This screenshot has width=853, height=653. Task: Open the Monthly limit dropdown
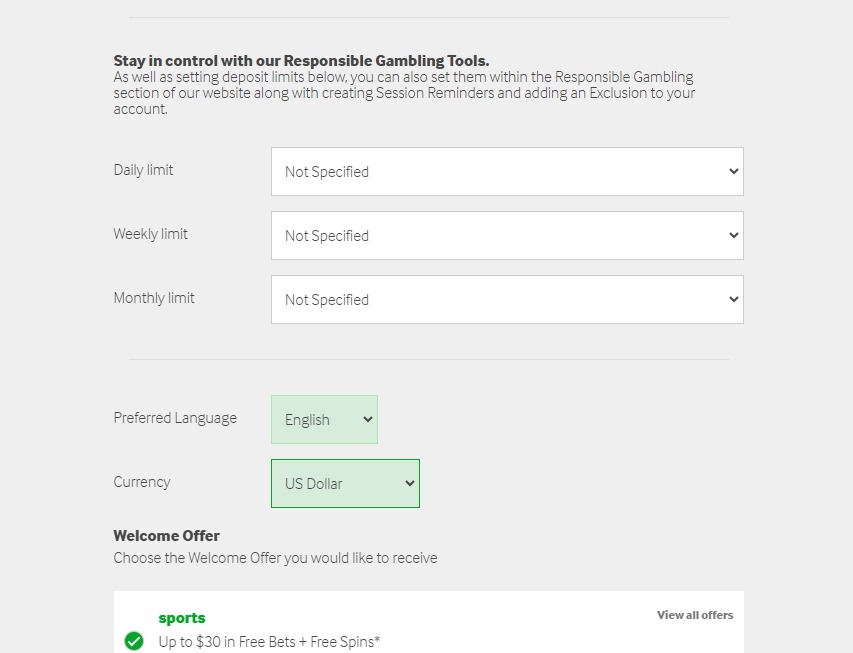[507, 299]
